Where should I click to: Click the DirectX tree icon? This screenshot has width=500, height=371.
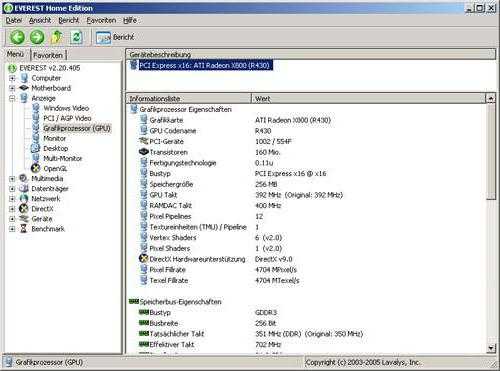pyautogui.click(x=24, y=209)
